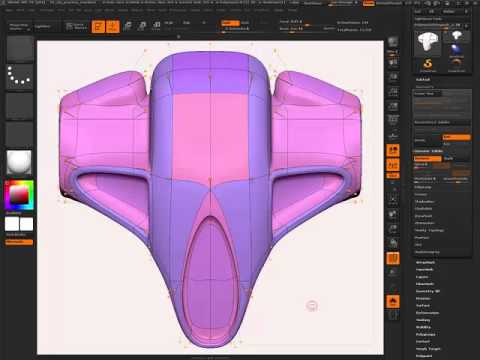Expand the NanoMesh subpalette
480x360 pixels.
tap(425, 269)
